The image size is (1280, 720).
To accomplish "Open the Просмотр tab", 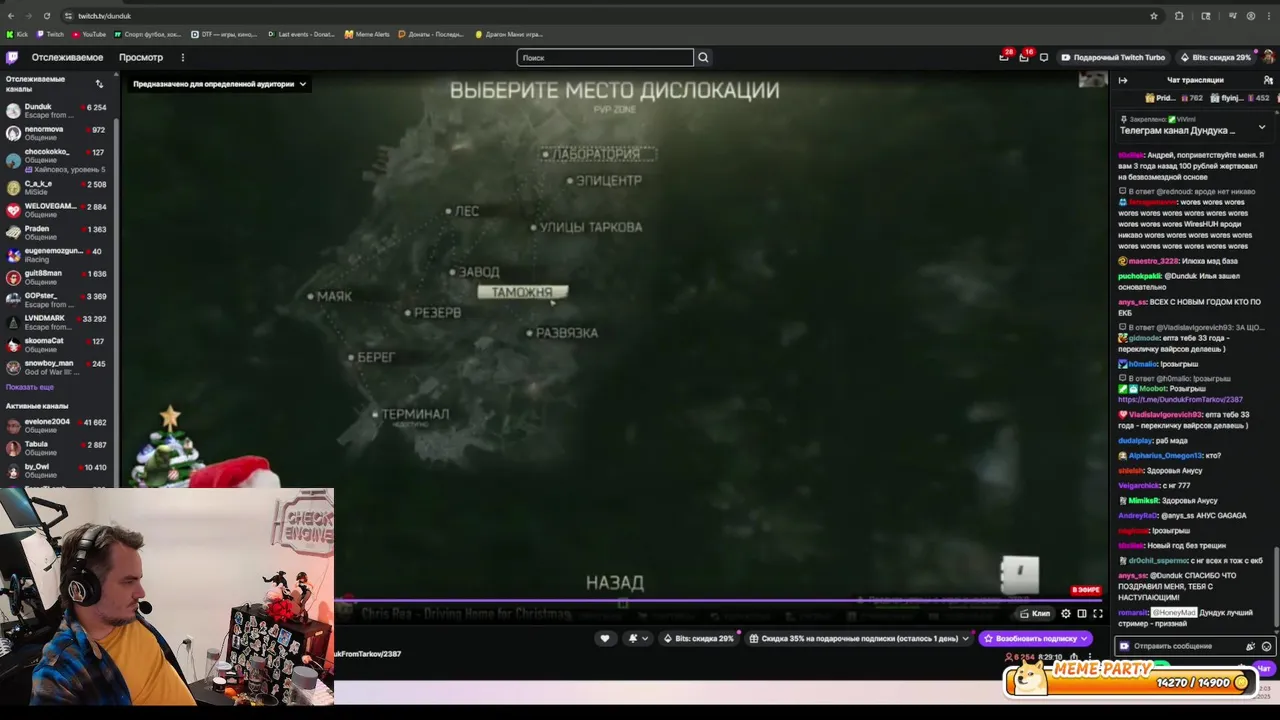I will click(141, 57).
